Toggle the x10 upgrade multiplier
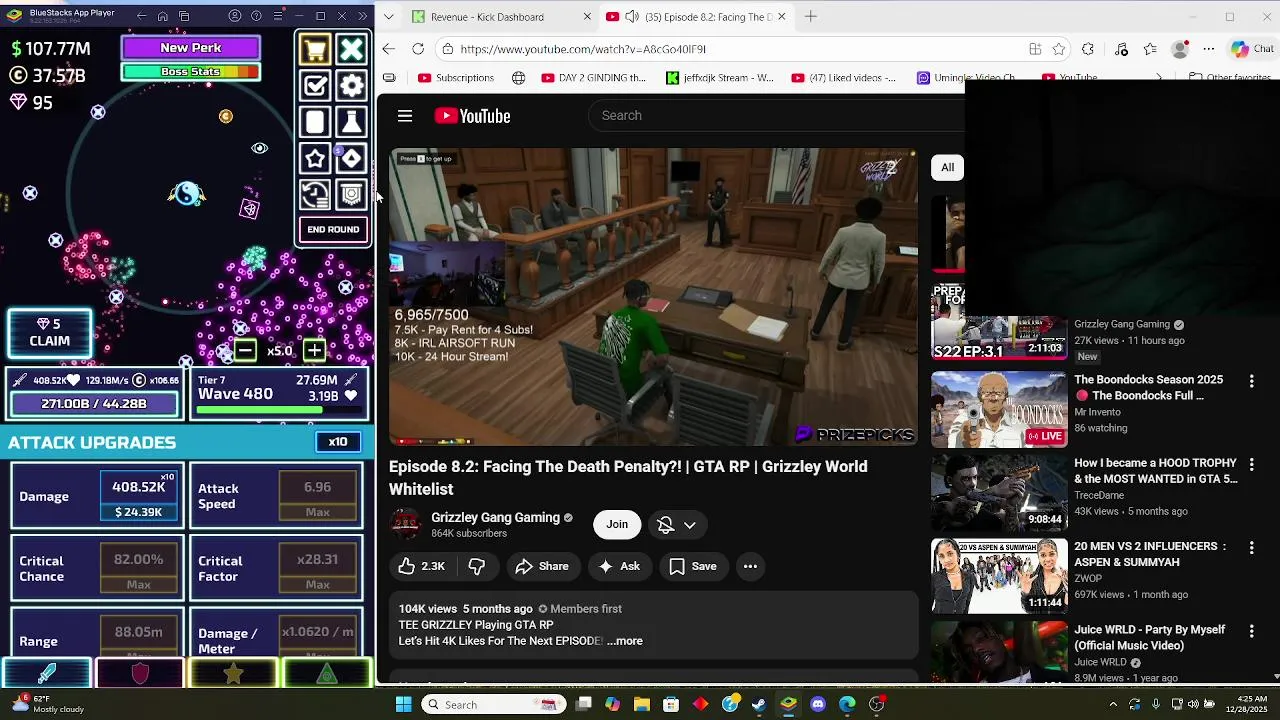 click(x=338, y=442)
